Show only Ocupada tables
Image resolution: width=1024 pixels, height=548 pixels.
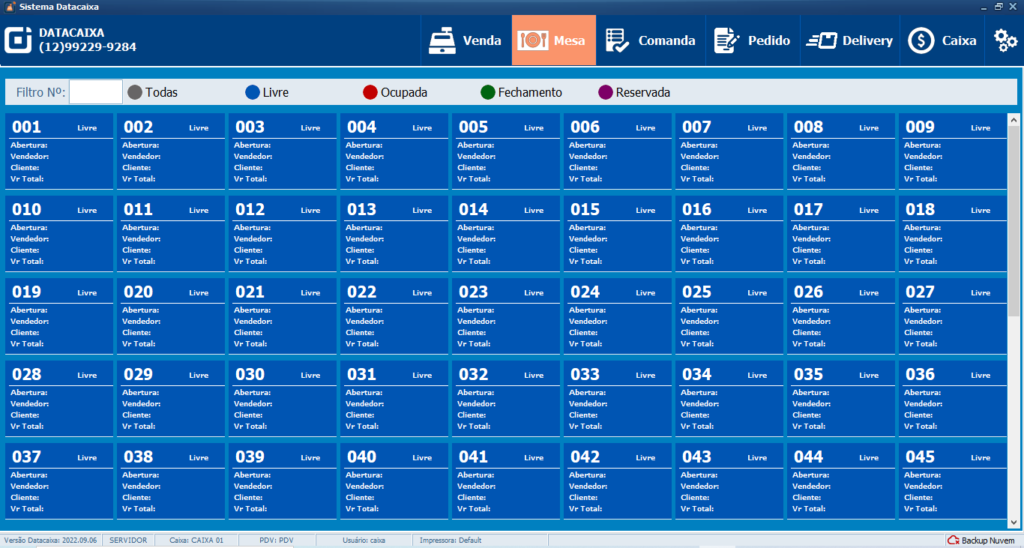click(x=371, y=92)
